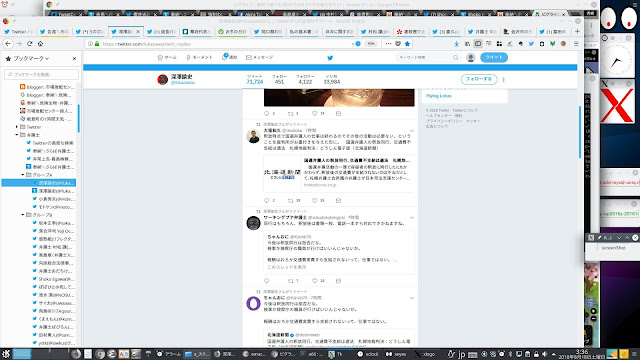This screenshot has height=360, width=640.
Task: Open Firefox hamburger menu
Action: tap(576, 44)
